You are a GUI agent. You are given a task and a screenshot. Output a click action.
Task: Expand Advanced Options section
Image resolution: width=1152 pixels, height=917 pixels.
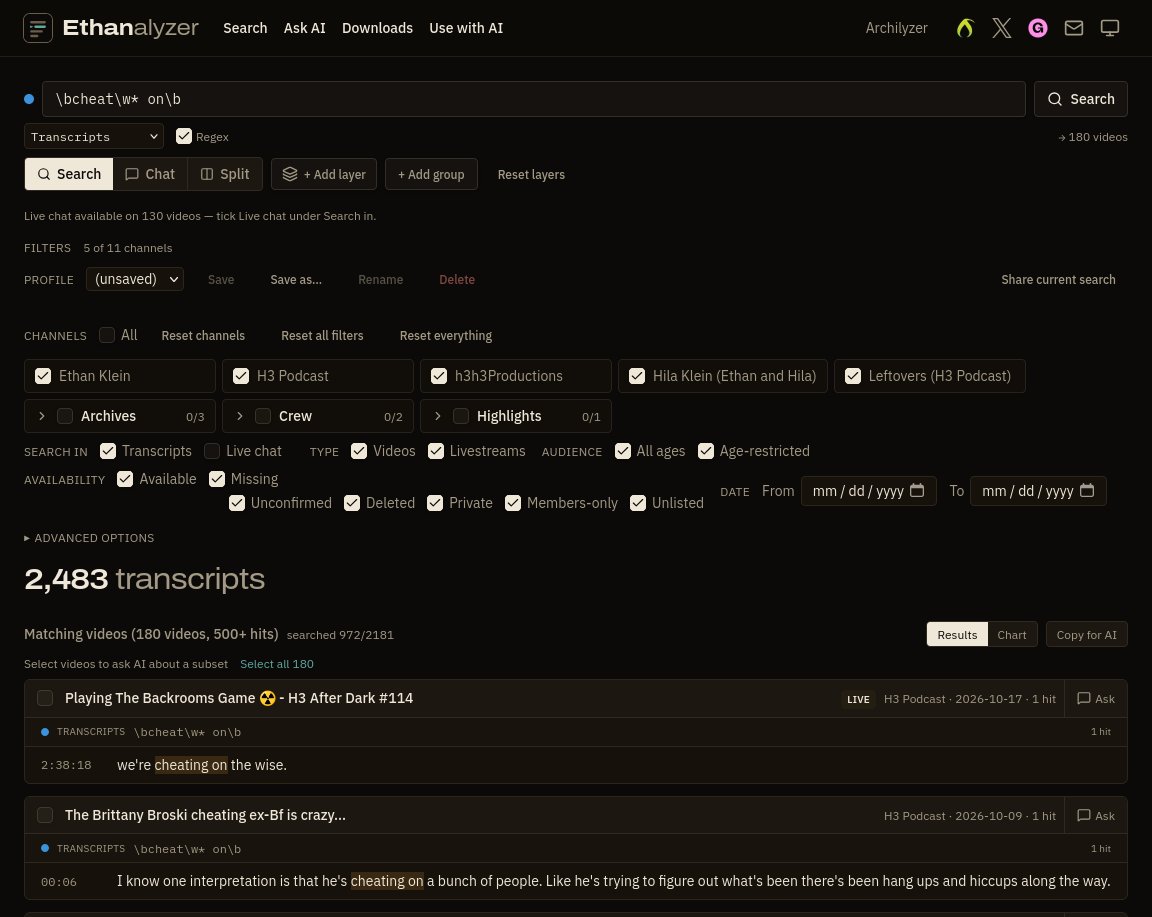pyautogui.click(x=89, y=538)
